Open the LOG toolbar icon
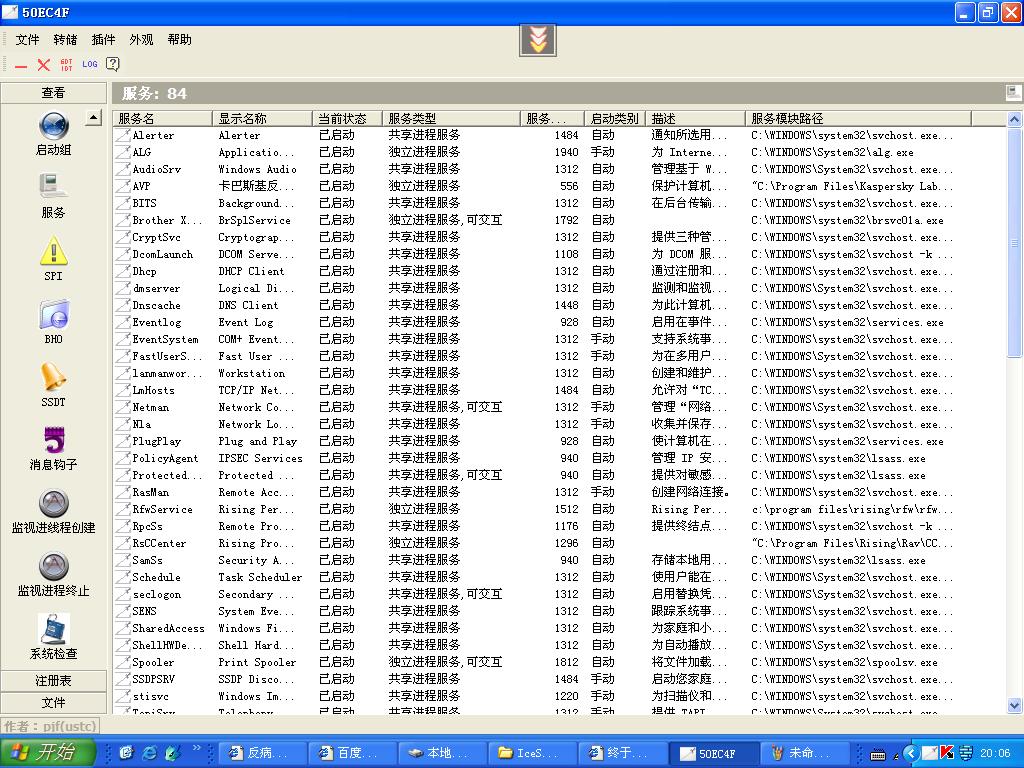This screenshot has width=1024, height=768. (x=89, y=64)
